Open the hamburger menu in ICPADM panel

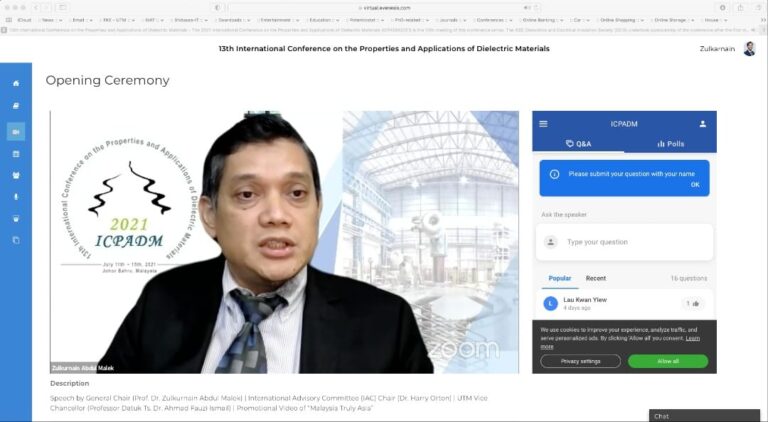[x=543, y=124]
